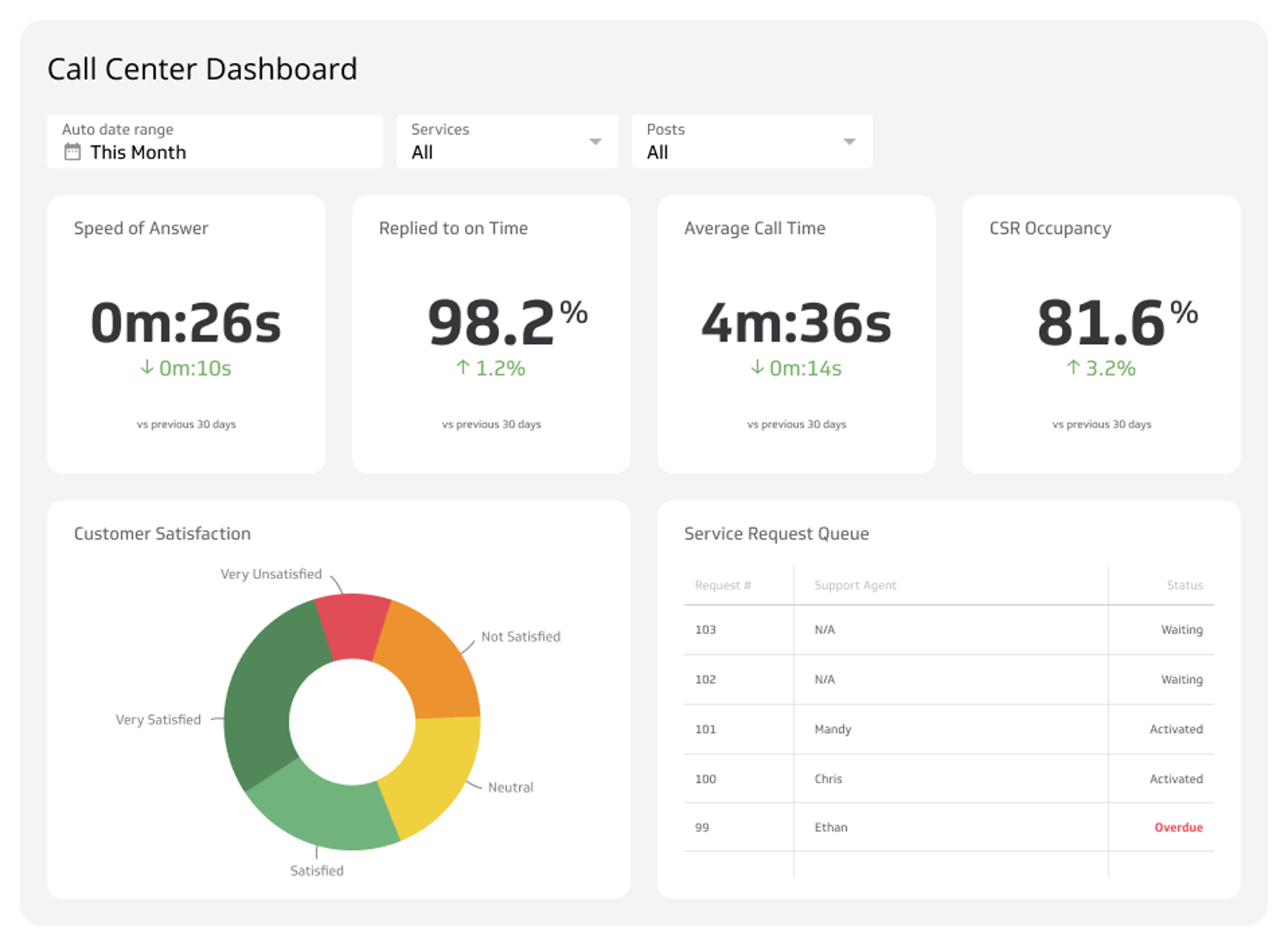The image size is (1288, 946).
Task: Click the calendar icon in Auto date range
Action: tap(72, 152)
